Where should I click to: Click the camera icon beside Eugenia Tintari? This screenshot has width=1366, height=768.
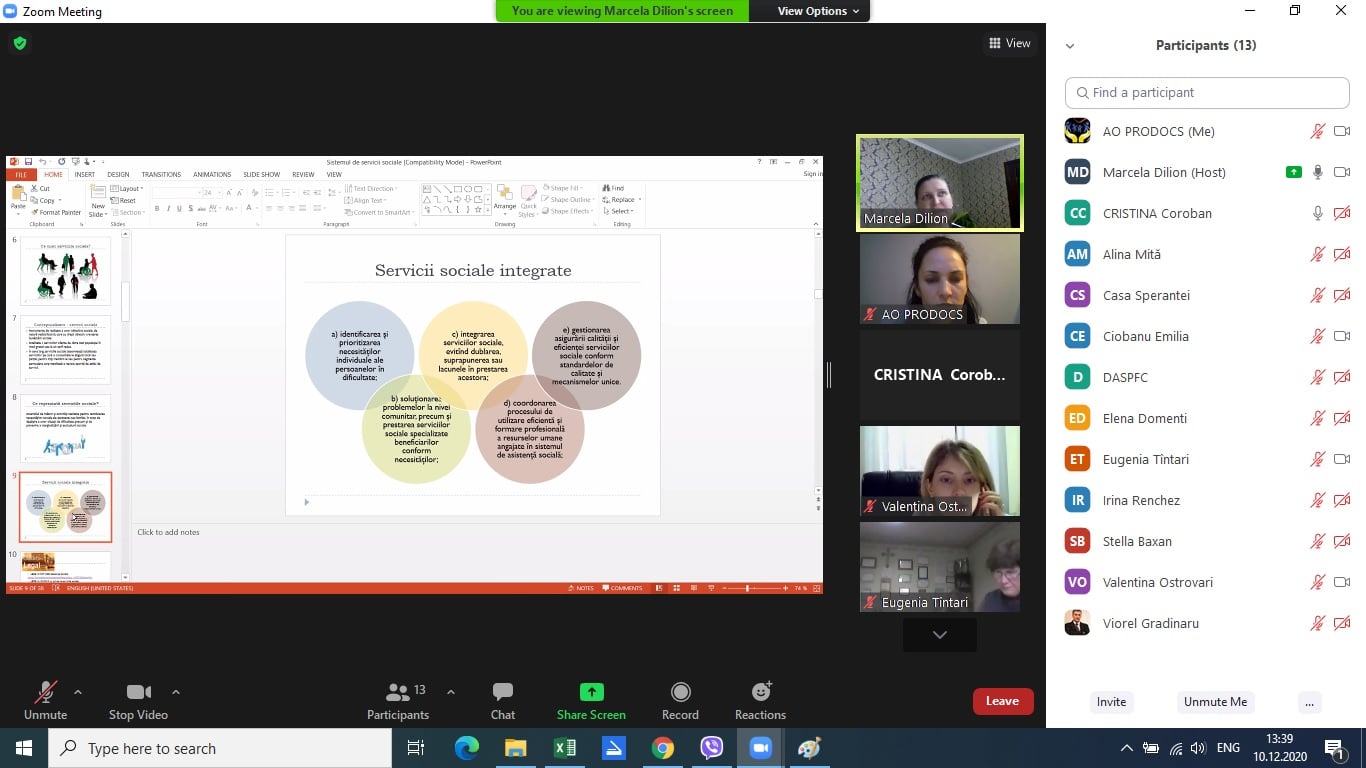tap(1342, 459)
